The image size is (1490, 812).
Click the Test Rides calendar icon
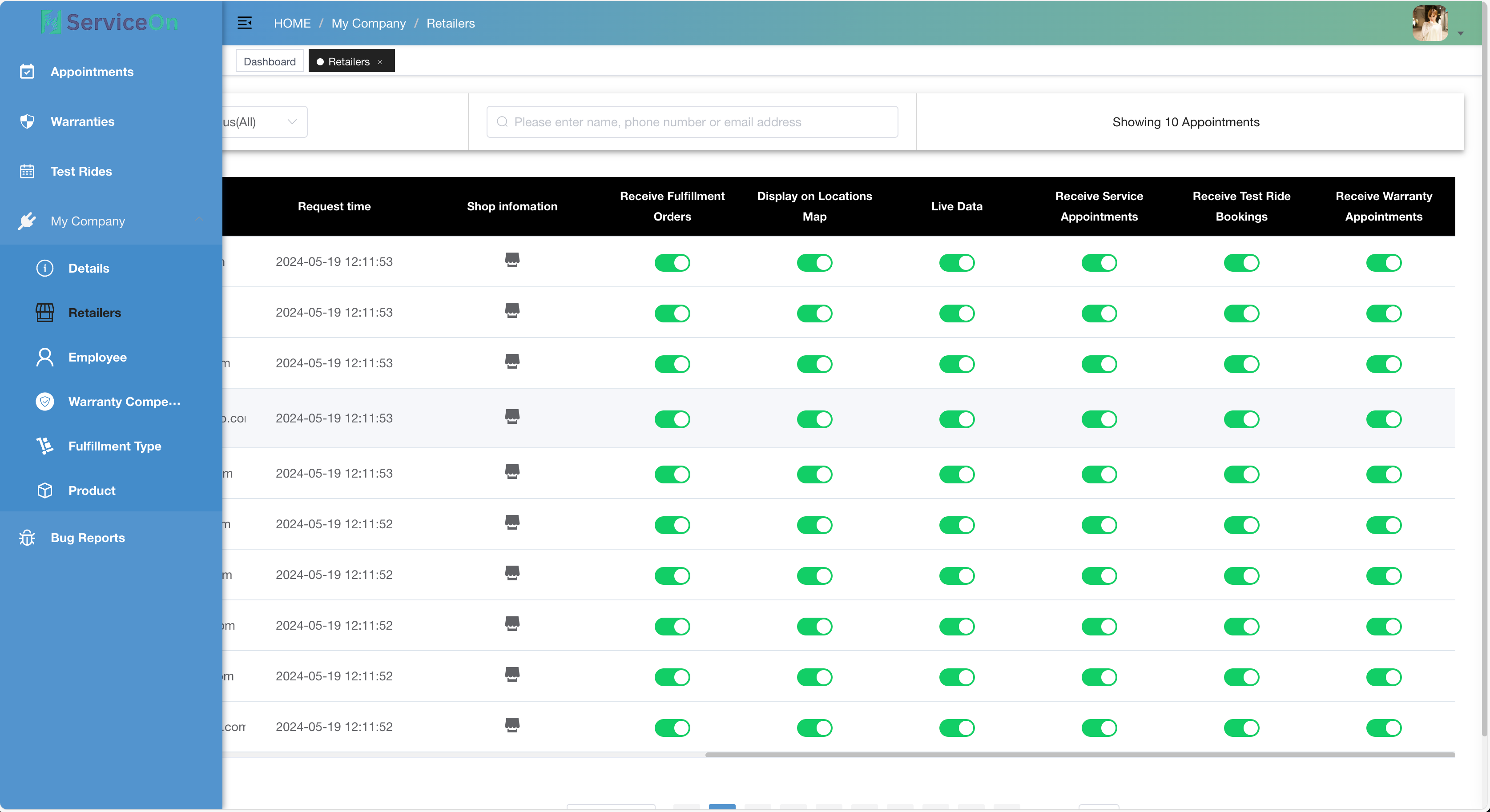tap(27, 171)
